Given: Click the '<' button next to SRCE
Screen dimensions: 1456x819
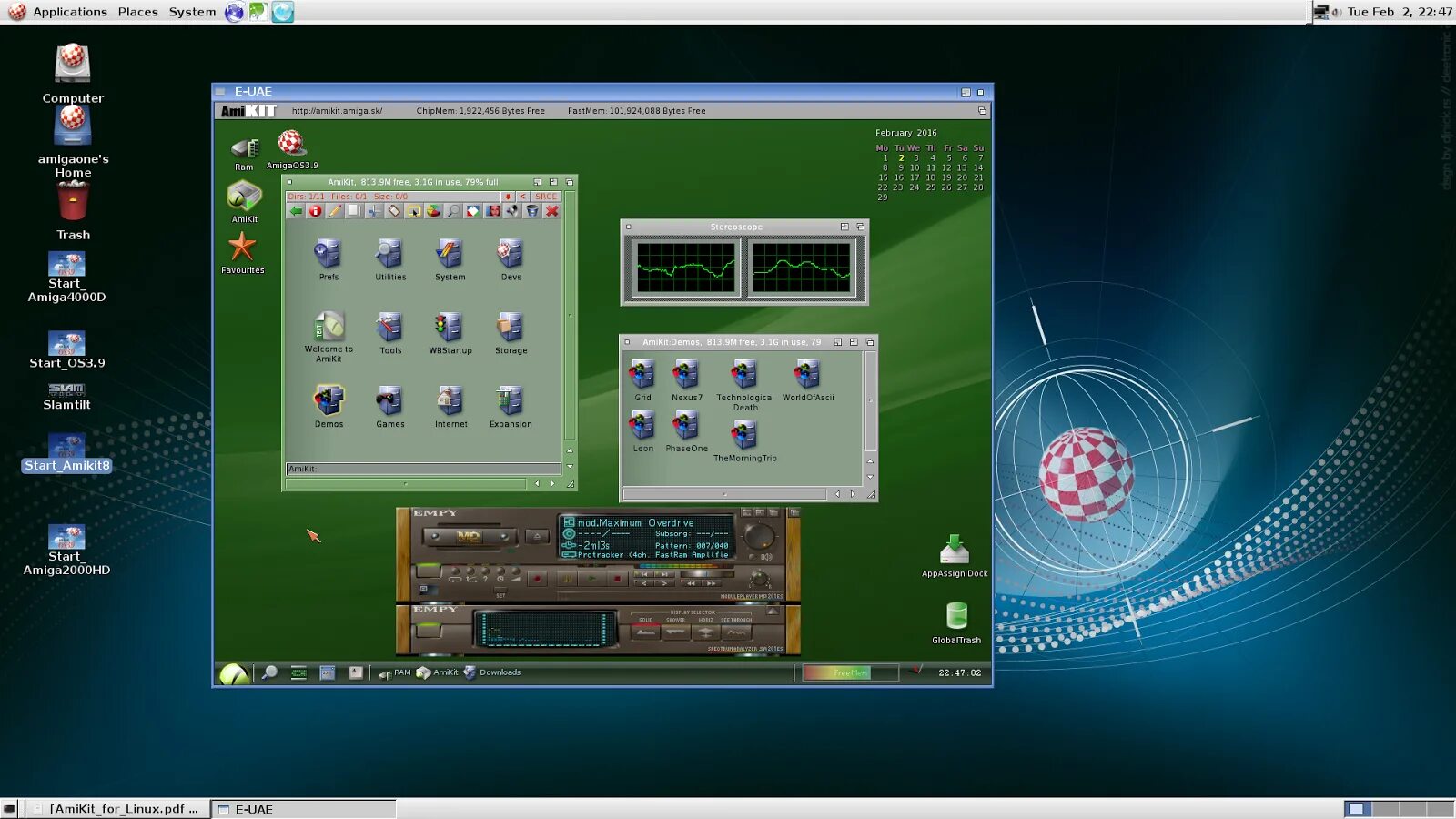Looking at the screenshot, I should 522,197.
